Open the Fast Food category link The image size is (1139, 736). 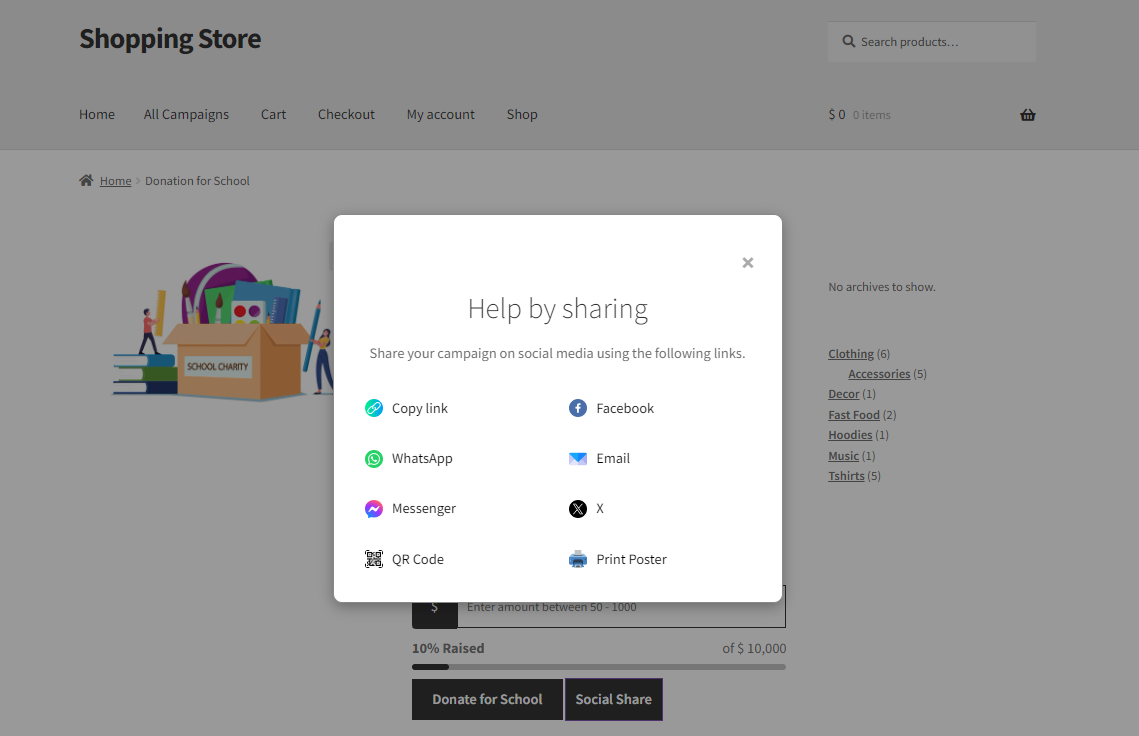pyautogui.click(x=854, y=415)
